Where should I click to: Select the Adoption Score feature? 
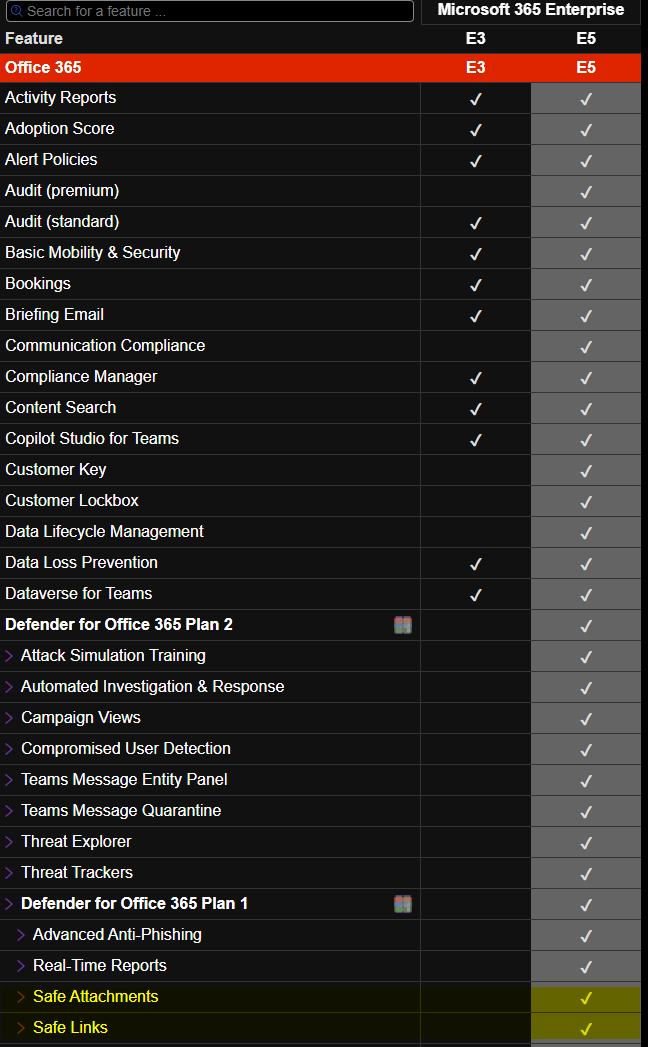coord(59,129)
